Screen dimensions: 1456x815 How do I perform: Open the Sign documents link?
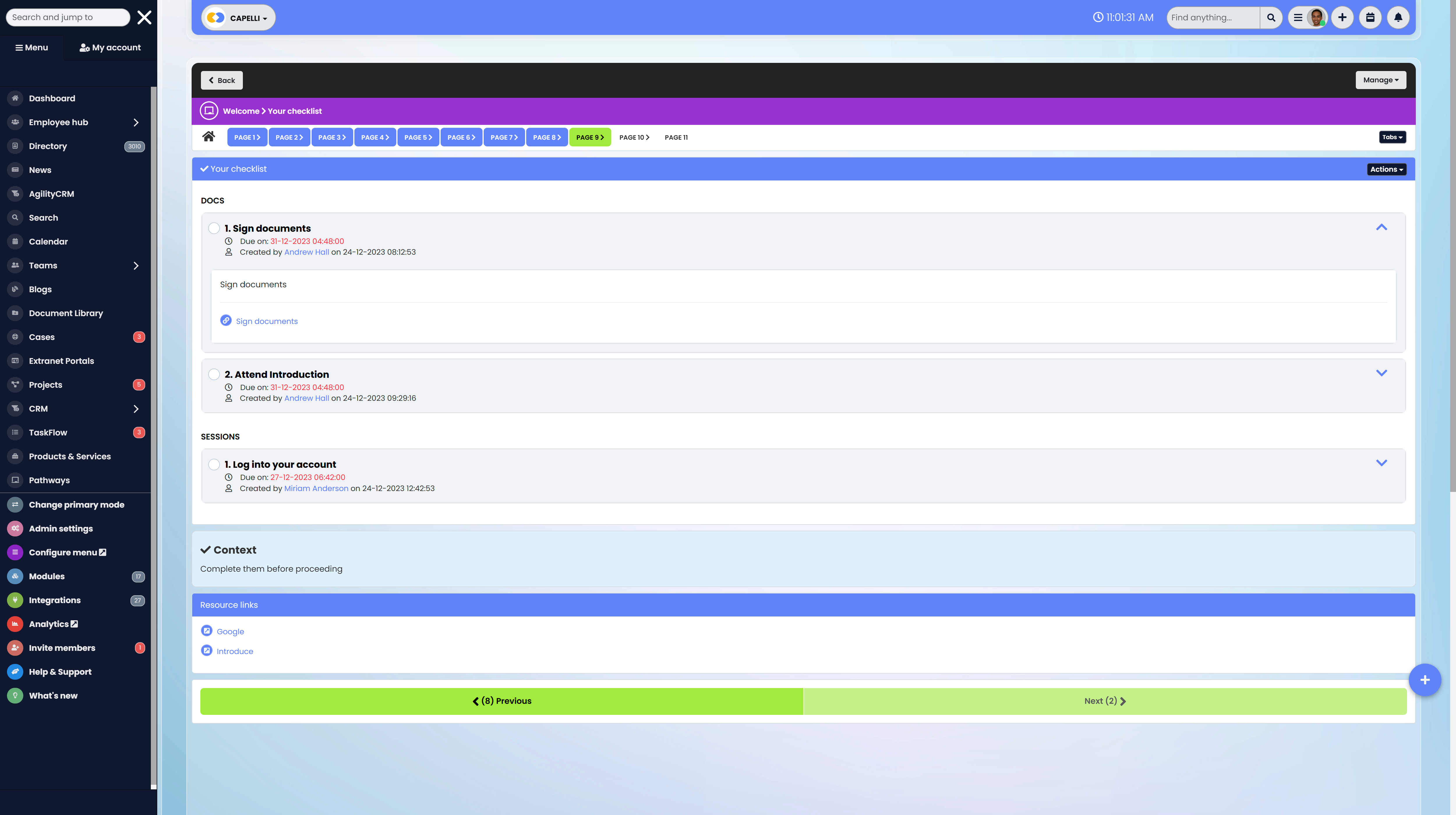pos(266,321)
